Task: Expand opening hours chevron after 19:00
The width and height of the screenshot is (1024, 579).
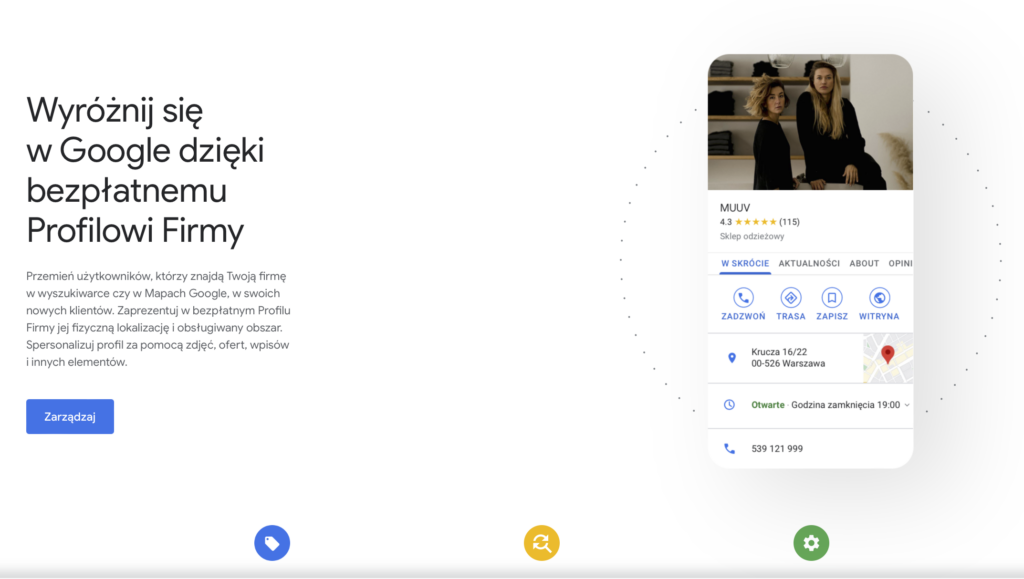Action: coord(907,405)
